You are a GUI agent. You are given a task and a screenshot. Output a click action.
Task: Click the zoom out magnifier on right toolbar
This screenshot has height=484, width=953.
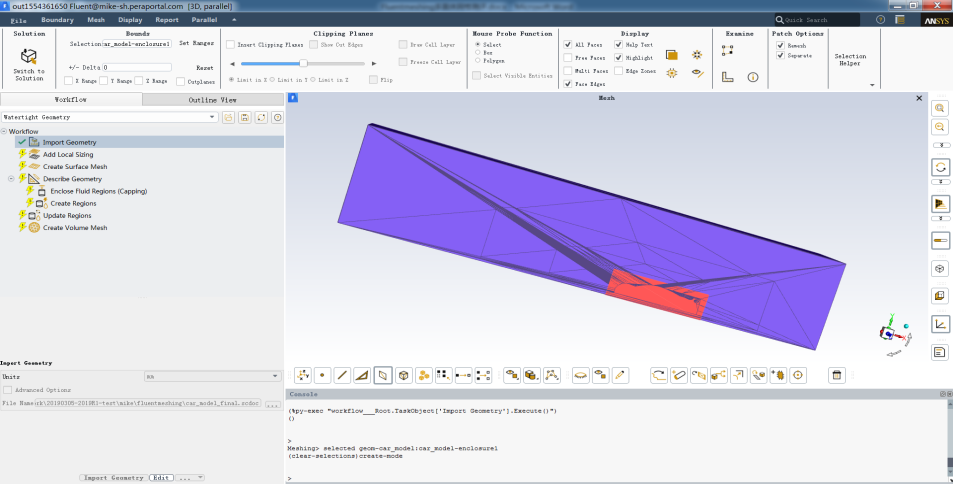[940, 127]
